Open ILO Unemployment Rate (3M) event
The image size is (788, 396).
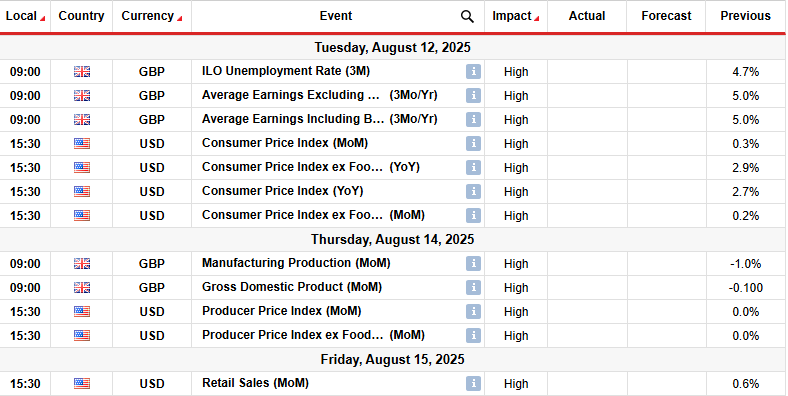[286, 71]
